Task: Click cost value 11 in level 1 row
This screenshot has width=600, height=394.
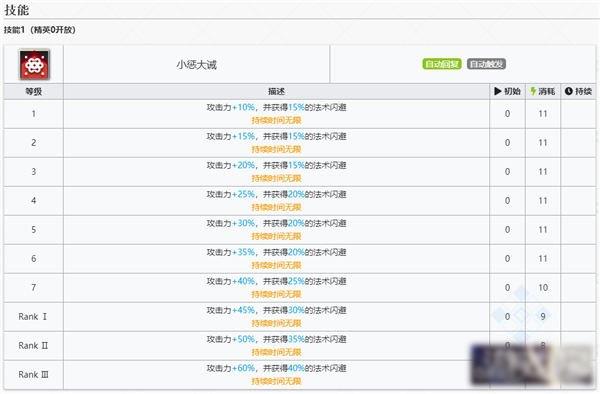Action: click(x=543, y=114)
